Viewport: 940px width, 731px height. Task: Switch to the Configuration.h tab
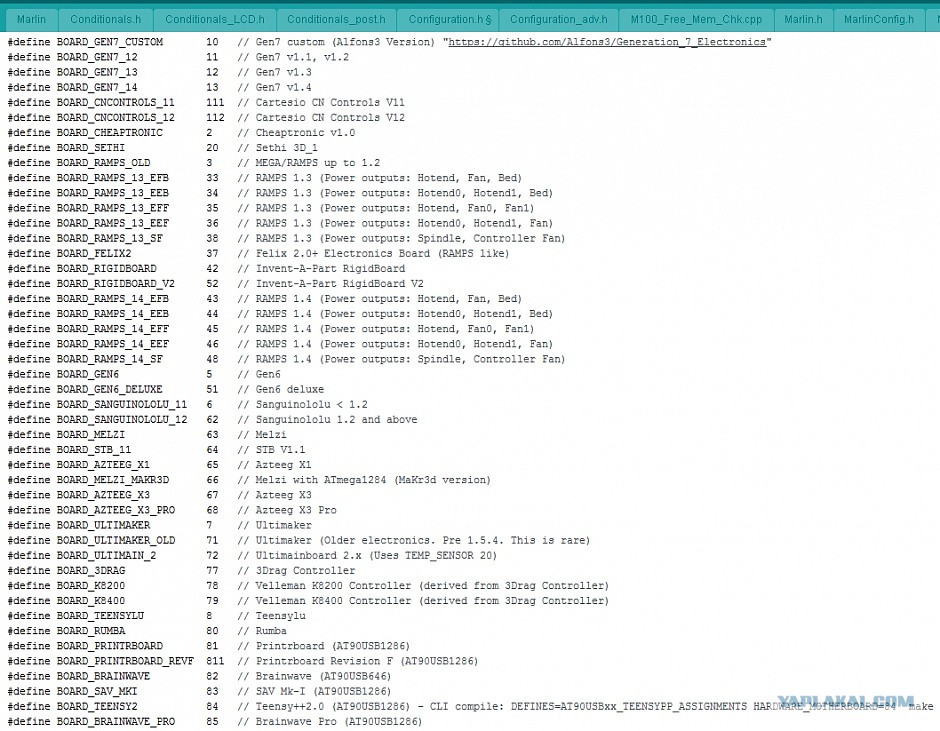point(450,19)
